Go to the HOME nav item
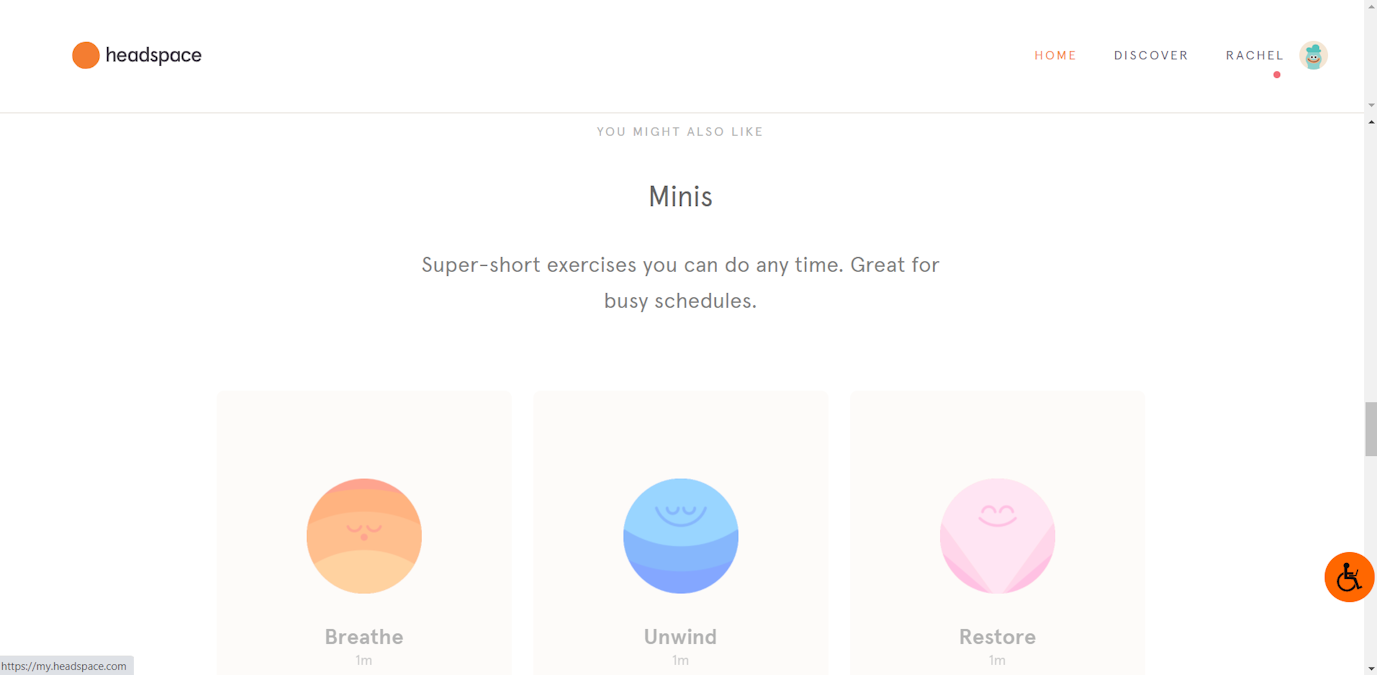This screenshot has width=1377, height=675. click(1055, 55)
